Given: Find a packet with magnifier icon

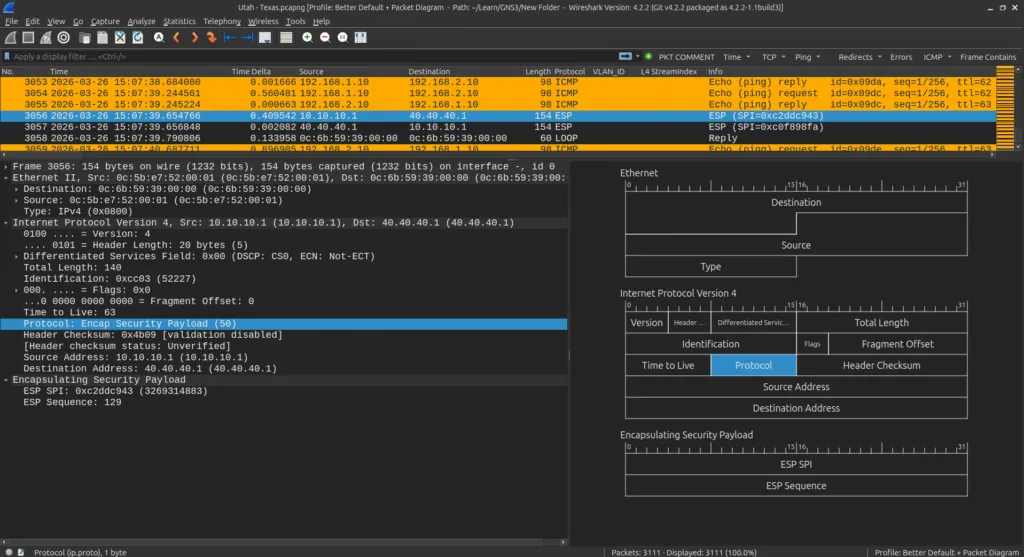Looking at the screenshot, I should click(x=159, y=38).
